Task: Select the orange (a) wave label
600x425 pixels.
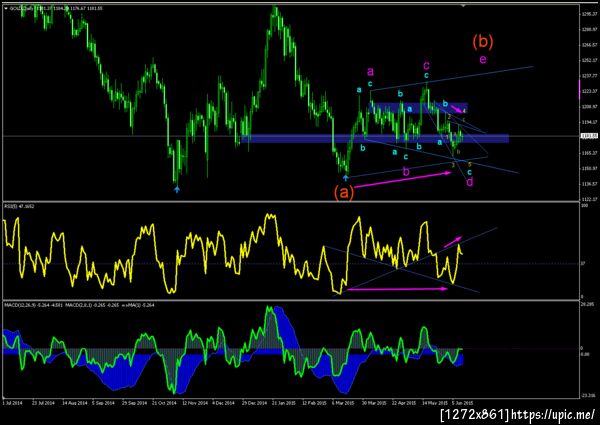Action: 343,192
